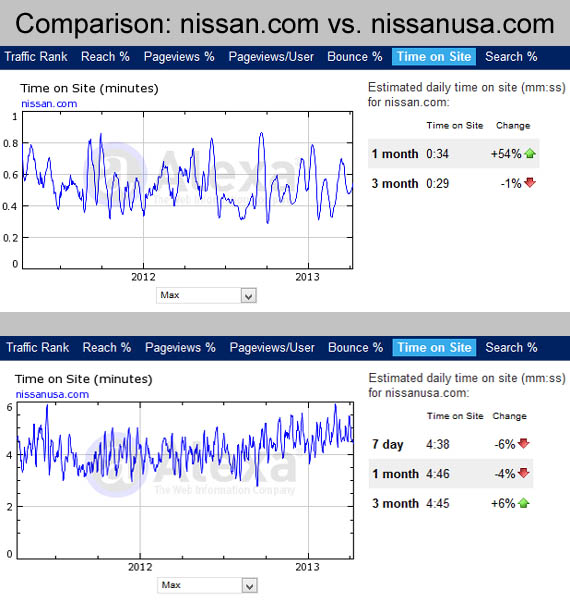The image size is (570, 600).
Task: Select the 1 month 4:46 row for nissanusa.com
Action: (451, 474)
